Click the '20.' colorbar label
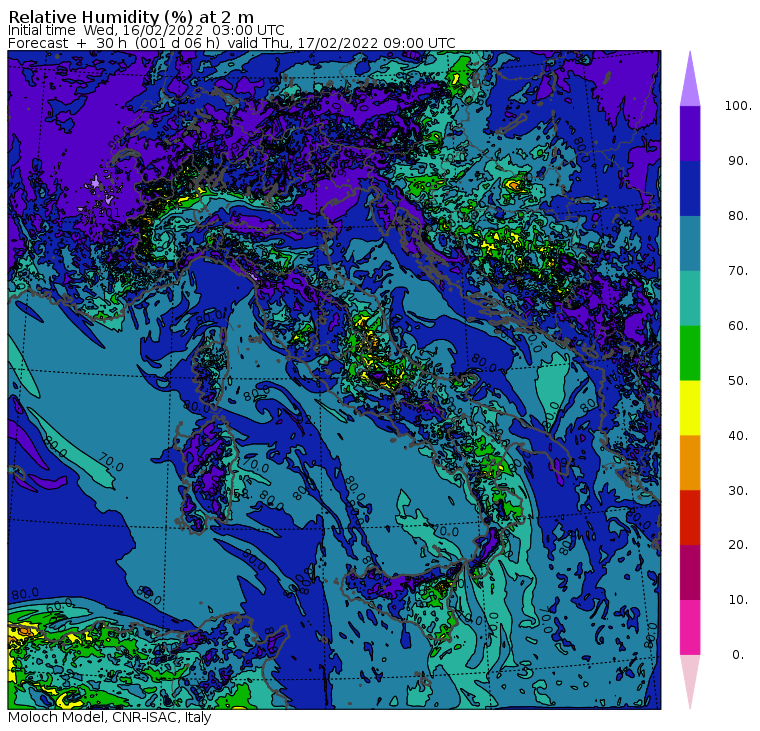Image resolution: width=760 pixels, height=731 pixels. click(x=738, y=545)
